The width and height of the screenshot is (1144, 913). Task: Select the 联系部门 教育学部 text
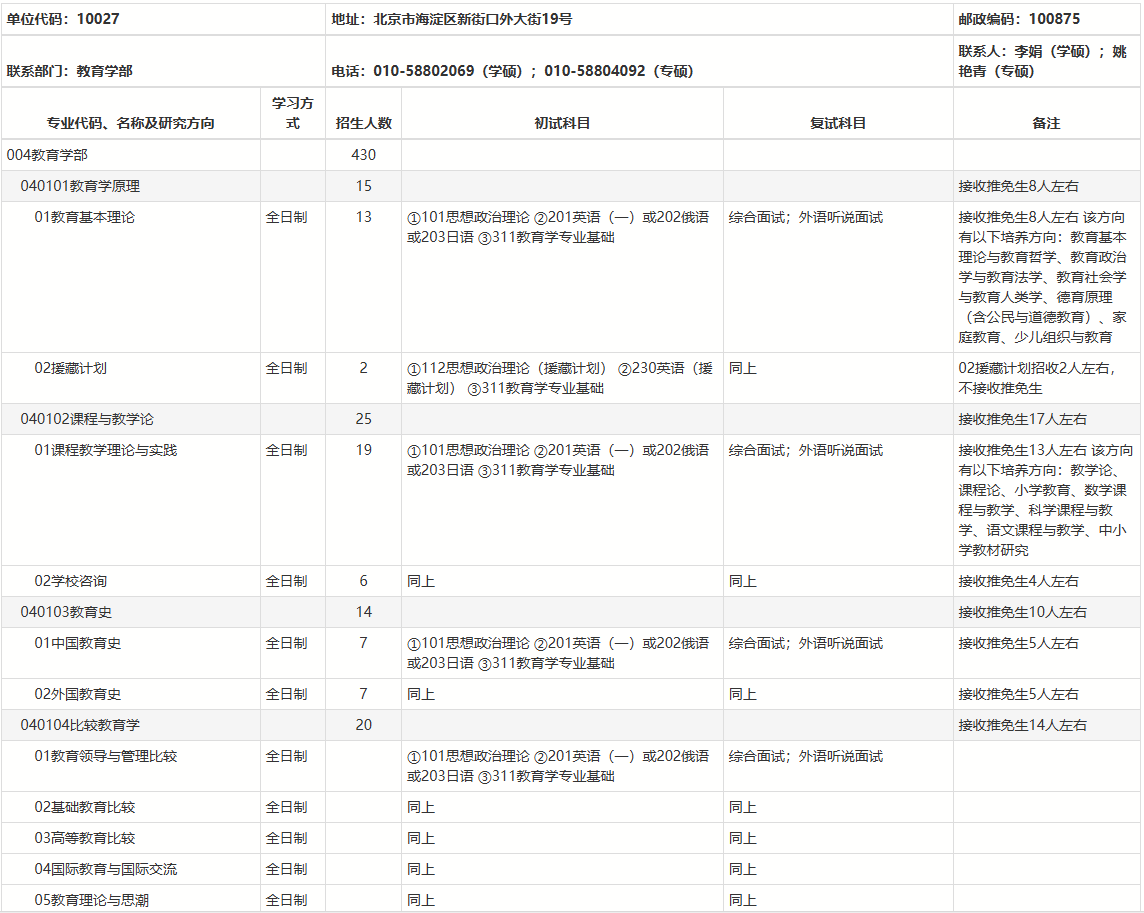[70, 71]
